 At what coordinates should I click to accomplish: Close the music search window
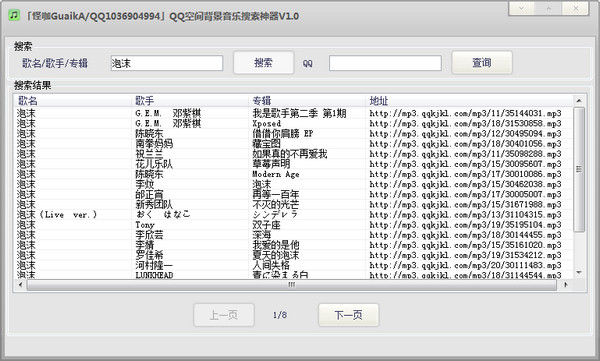pyautogui.click(x=576, y=8)
